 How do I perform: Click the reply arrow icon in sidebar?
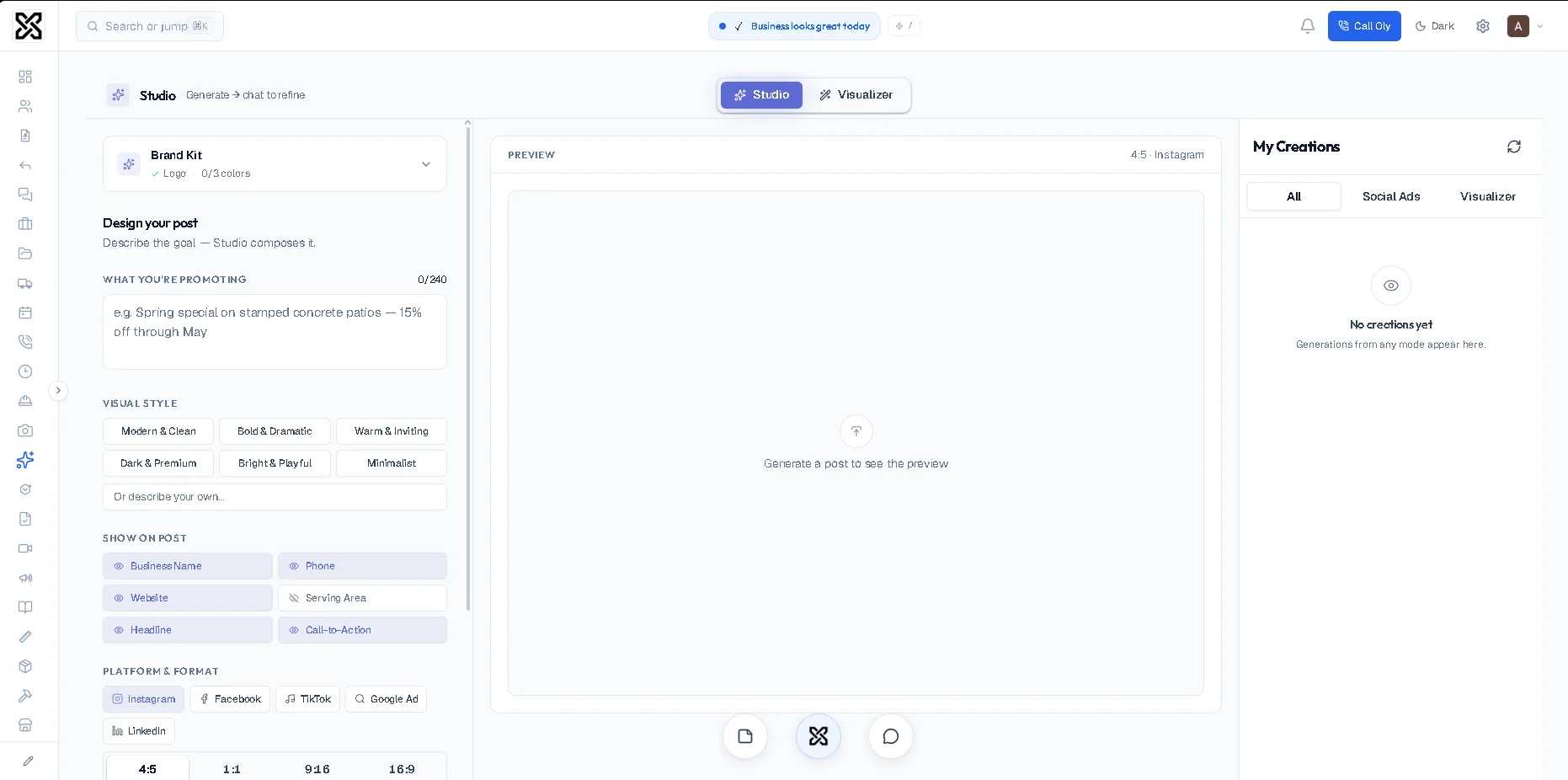click(x=25, y=165)
